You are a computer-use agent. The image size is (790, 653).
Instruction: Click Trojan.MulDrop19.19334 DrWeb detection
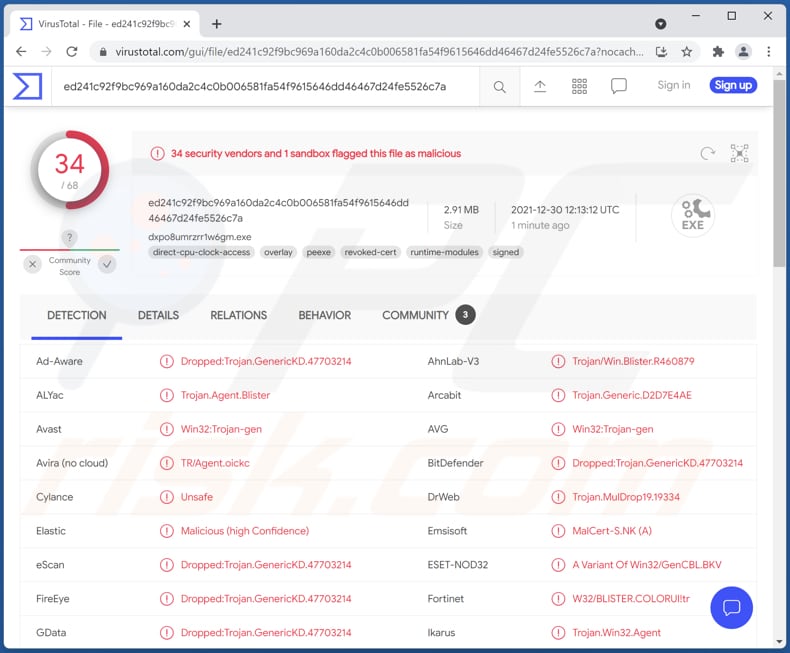(x=626, y=497)
